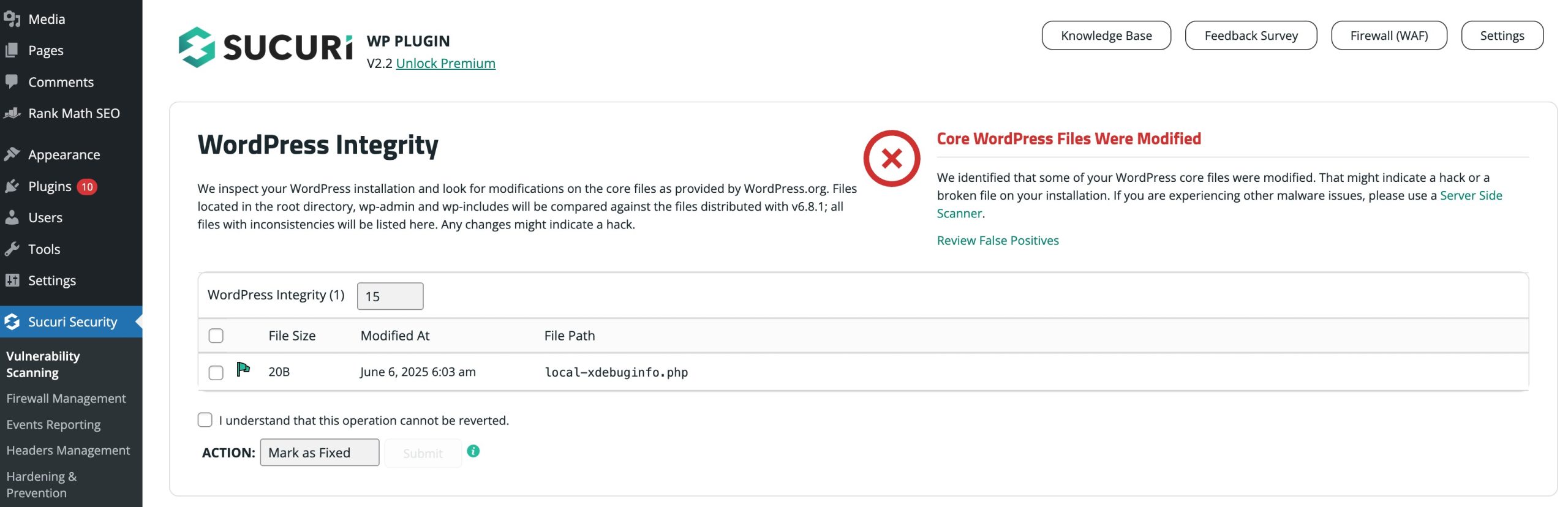Tick the 'operation cannot be reverted' checkbox
1568x507 pixels.
click(205, 420)
